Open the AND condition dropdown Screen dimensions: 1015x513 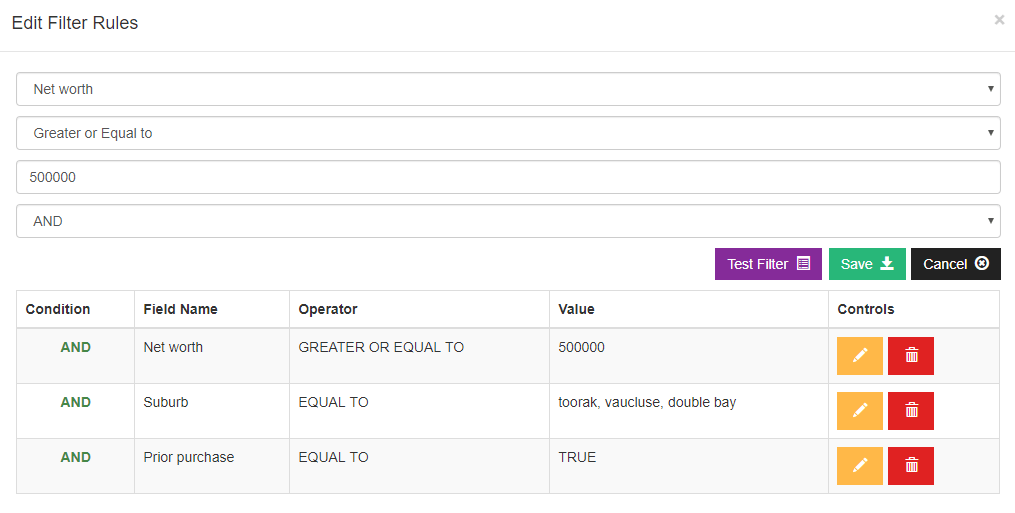coord(508,222)
